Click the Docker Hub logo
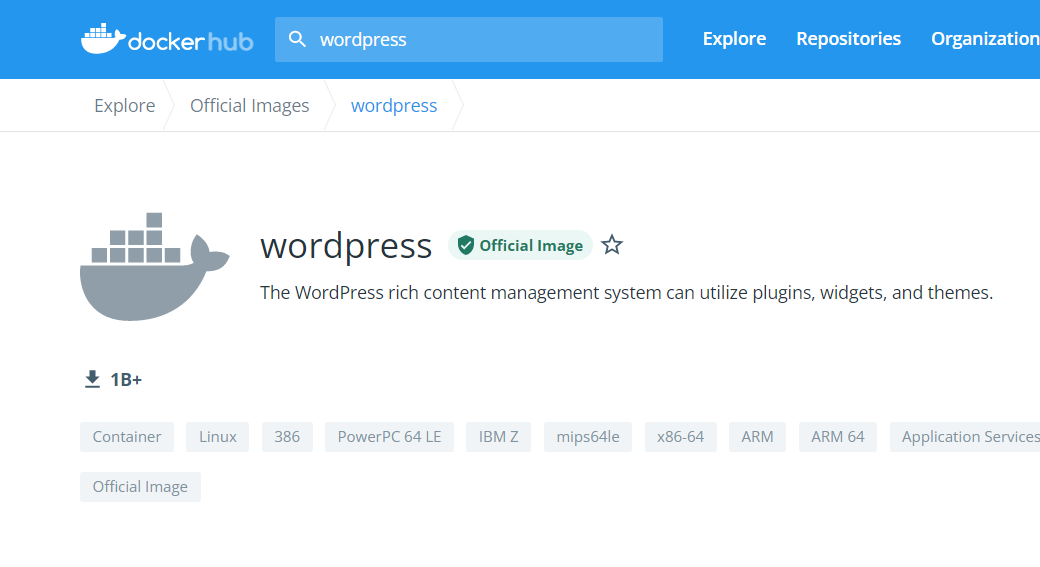 [167, 39]
